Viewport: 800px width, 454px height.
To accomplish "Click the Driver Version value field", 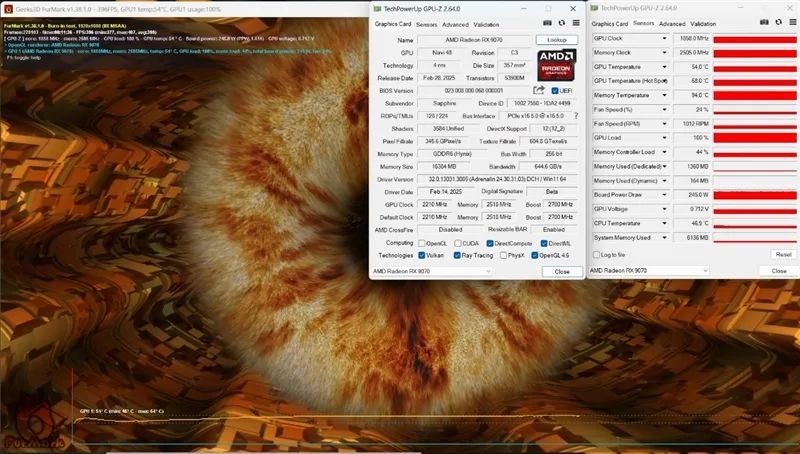I will tap(498, 179).
